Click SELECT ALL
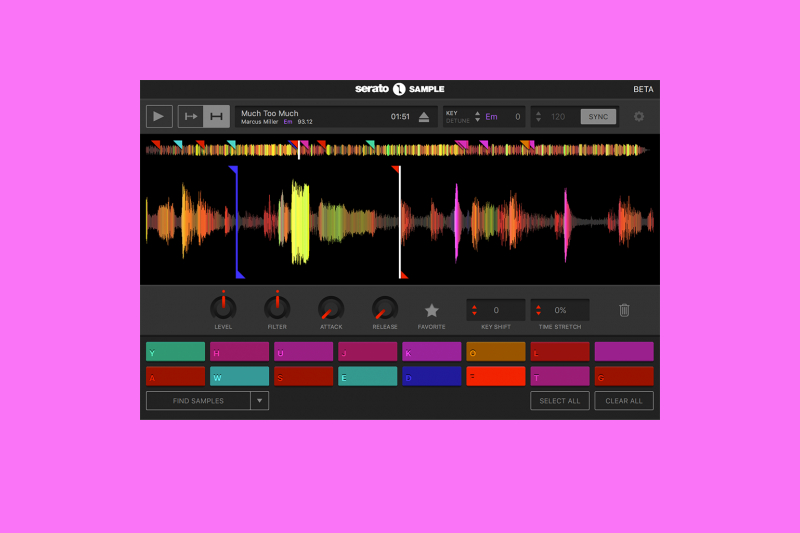 click(x=560, y=401)
